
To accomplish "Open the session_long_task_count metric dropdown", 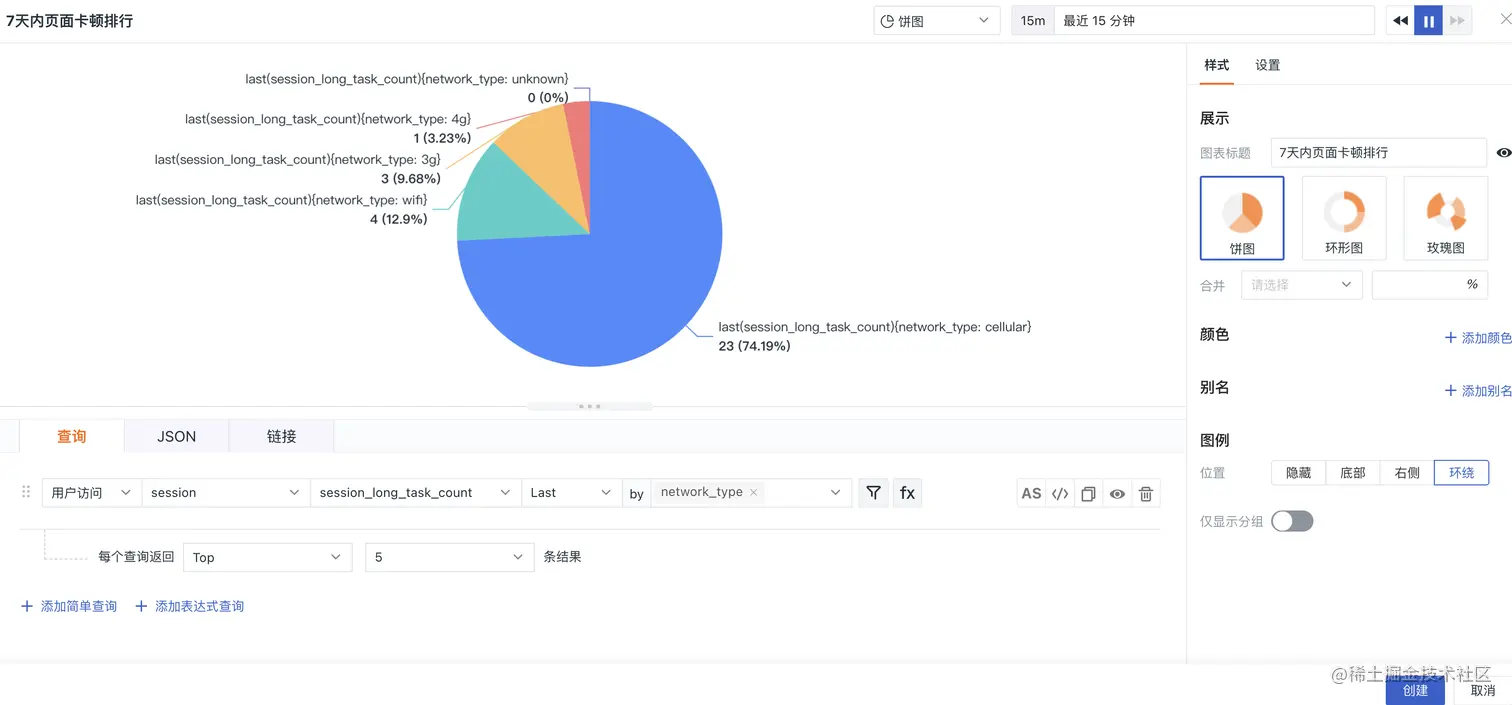I will coord(416,493).
